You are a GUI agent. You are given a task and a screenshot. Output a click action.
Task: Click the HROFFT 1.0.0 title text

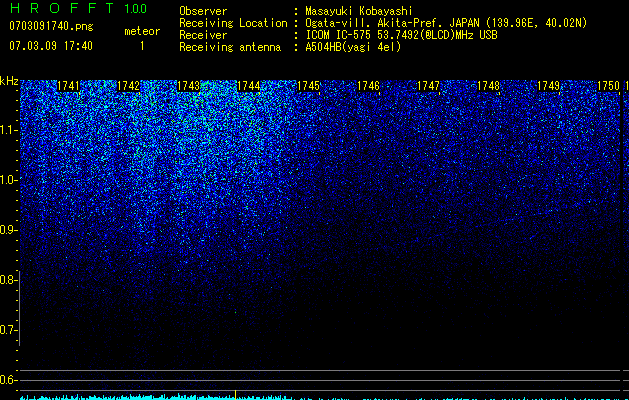(x=78, y=8)
